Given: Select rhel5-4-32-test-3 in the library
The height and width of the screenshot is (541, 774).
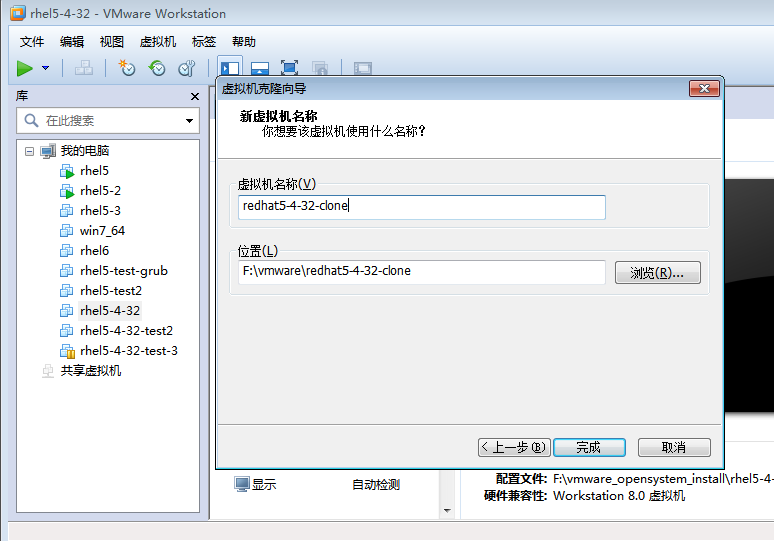Looking at the screenshot, I should click(x=129, y=350).
